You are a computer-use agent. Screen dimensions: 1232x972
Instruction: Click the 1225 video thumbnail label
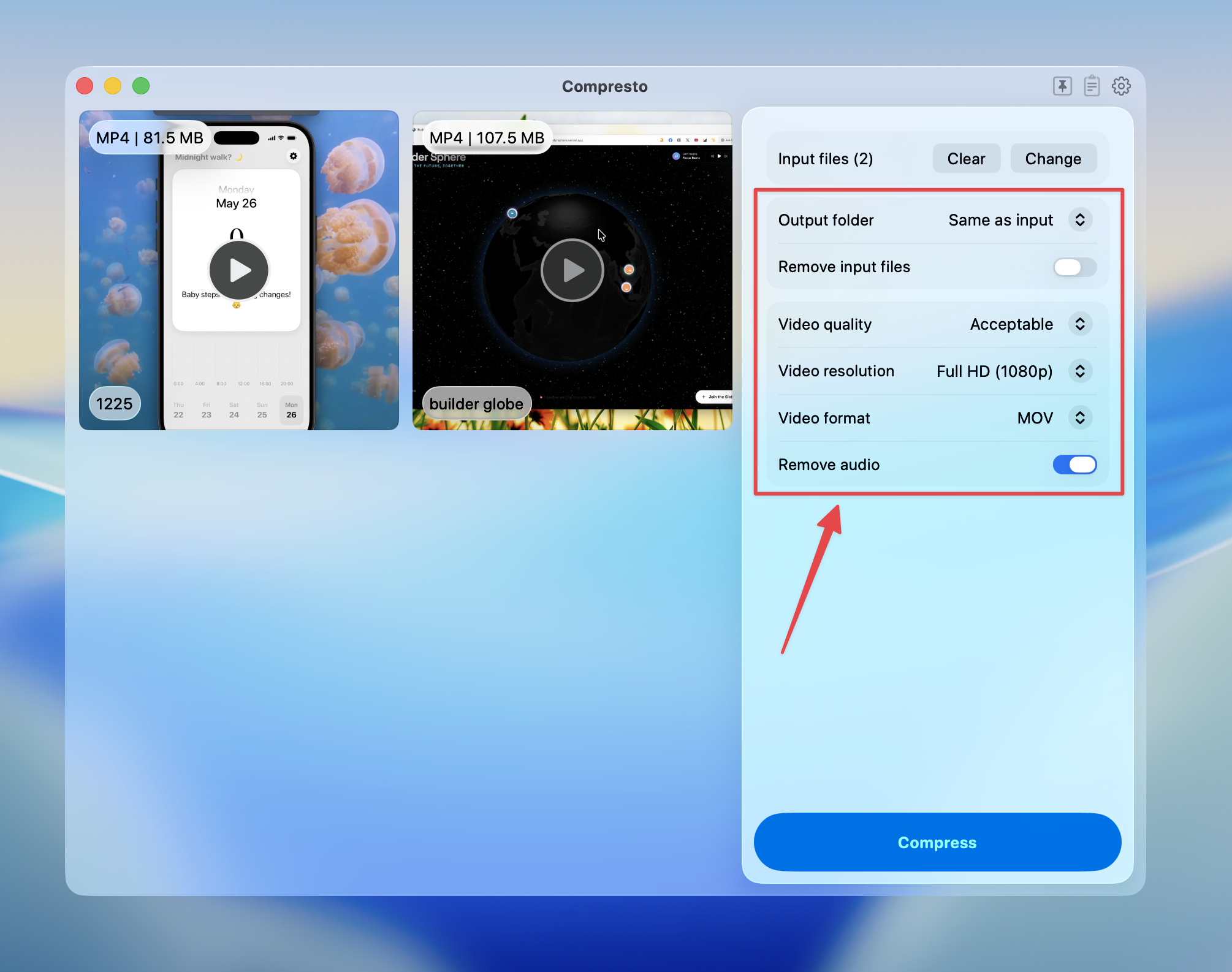[x=114, y=403]
